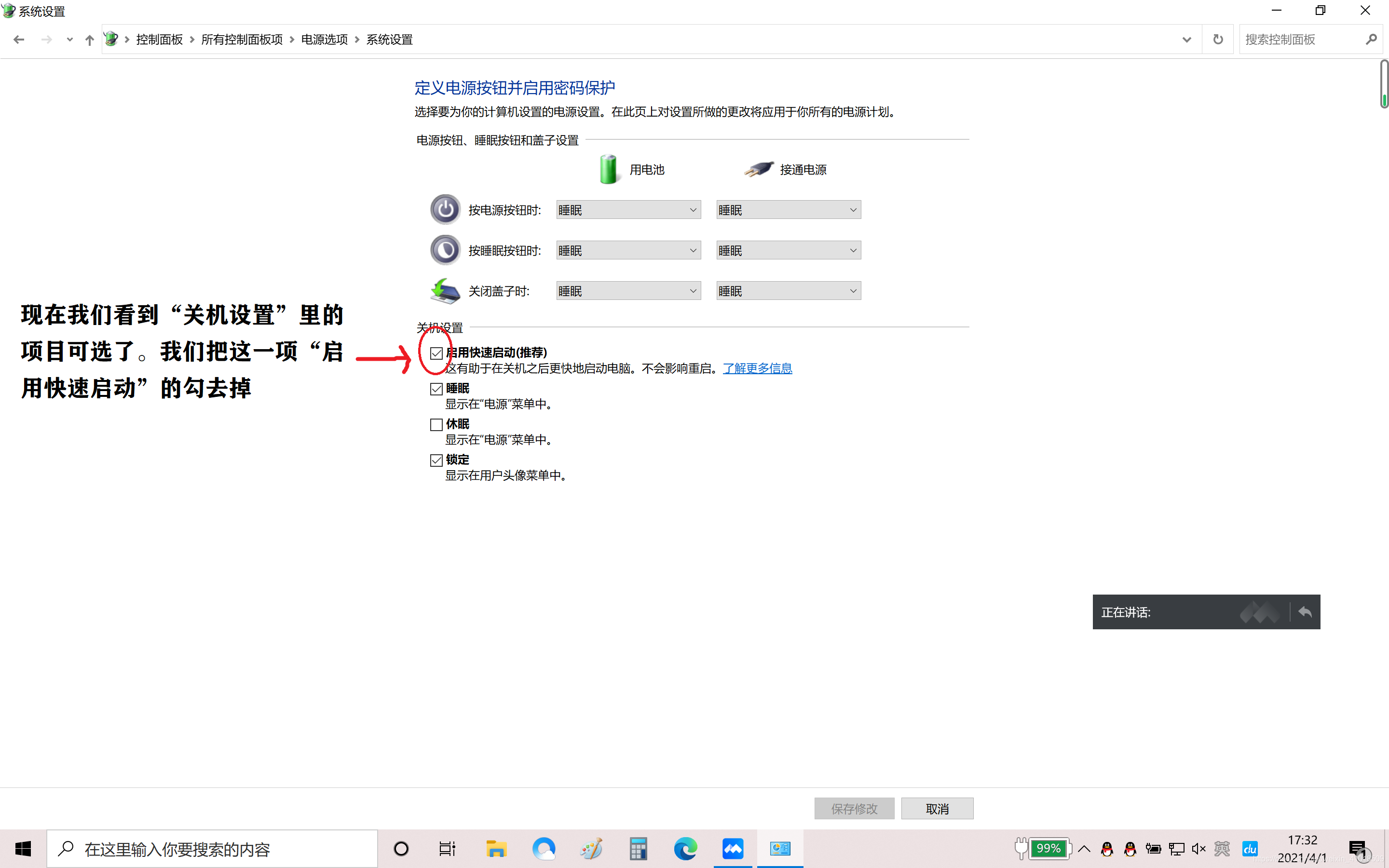Toggle the Sleep (睡眠) checkbox
This screenshot has width=1389, height=868.
pos(436,389)
